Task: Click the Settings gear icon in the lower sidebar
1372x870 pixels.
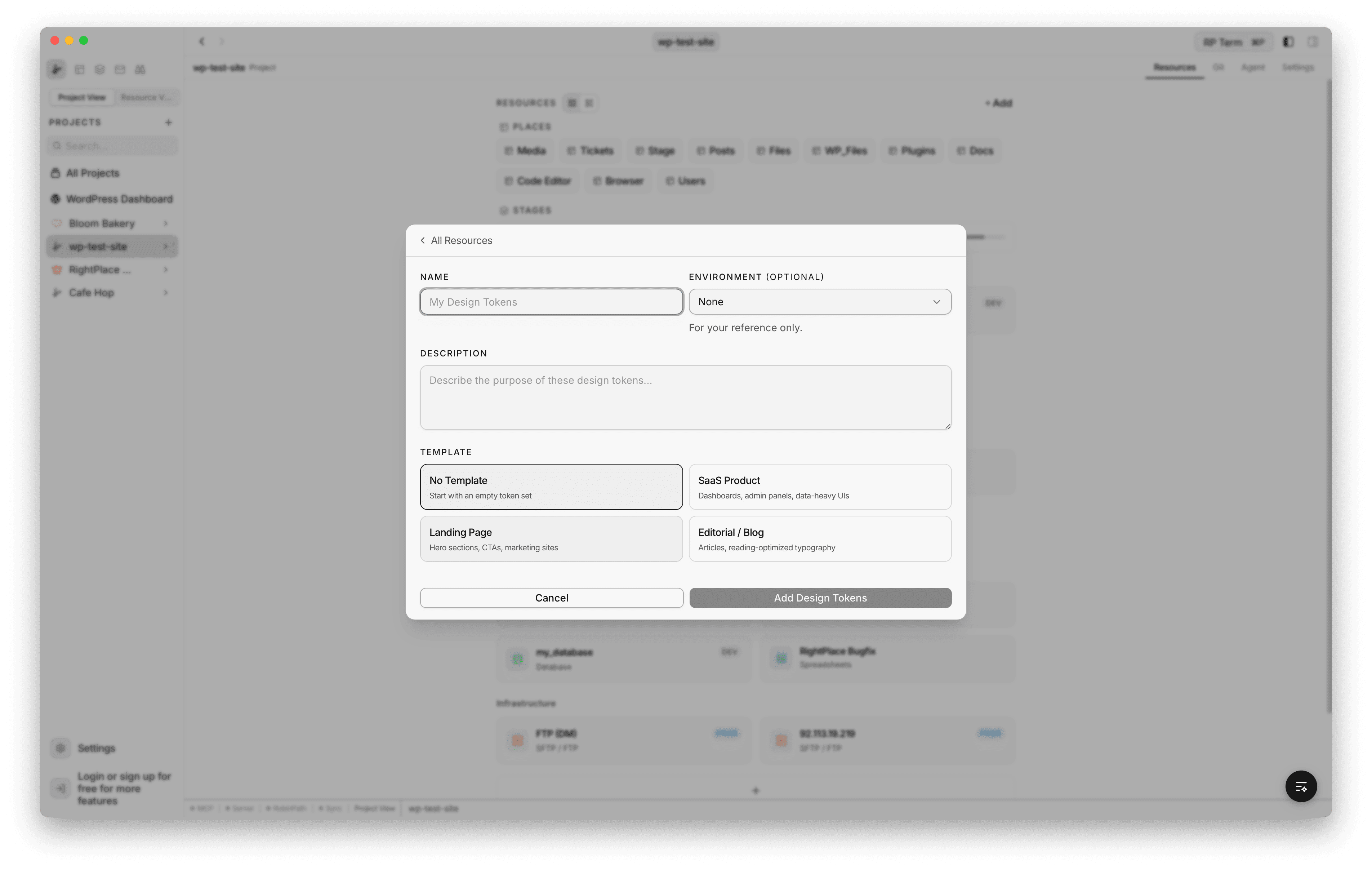Action: pyautogui.click(x=61, y=748)
